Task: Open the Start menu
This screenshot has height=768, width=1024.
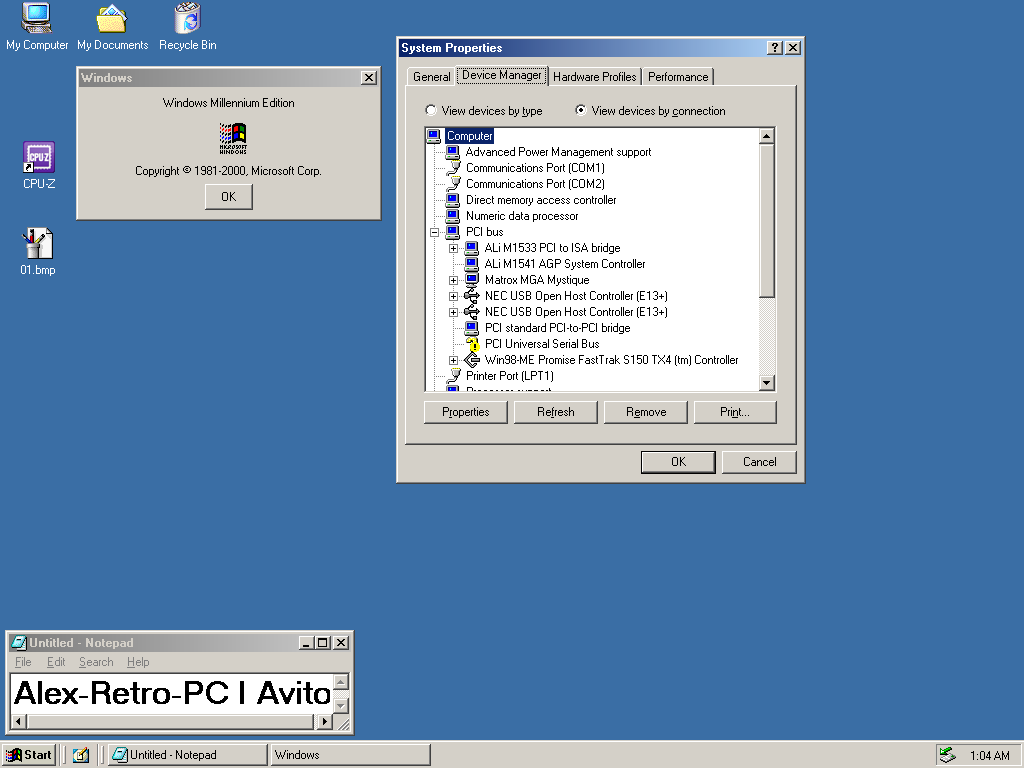Action: click(x=29, y=755)
